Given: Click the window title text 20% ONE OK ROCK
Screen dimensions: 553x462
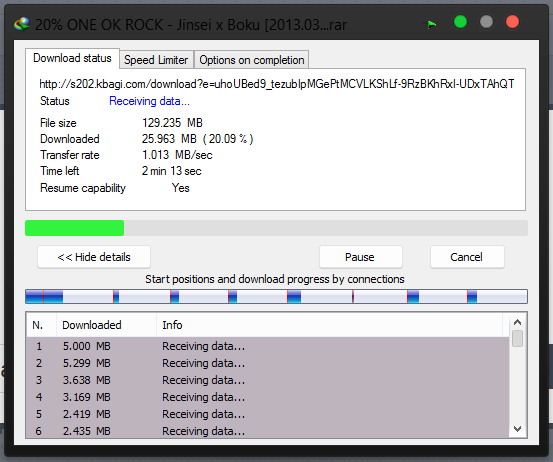Looking at the screenshot, I should point(191,25).
